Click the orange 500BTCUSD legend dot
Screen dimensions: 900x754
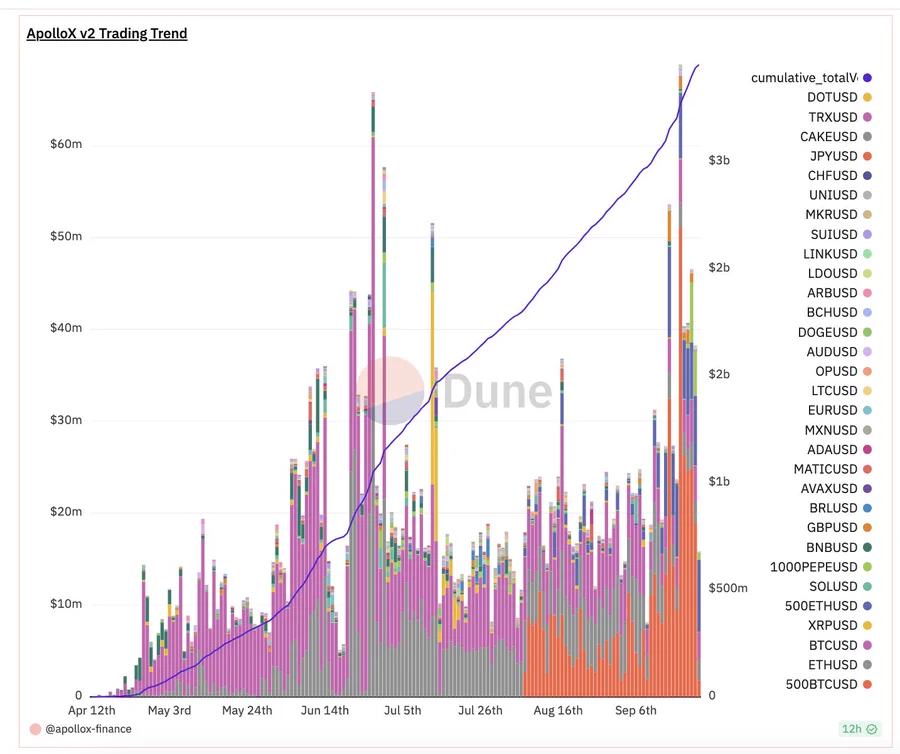(867, 685)
